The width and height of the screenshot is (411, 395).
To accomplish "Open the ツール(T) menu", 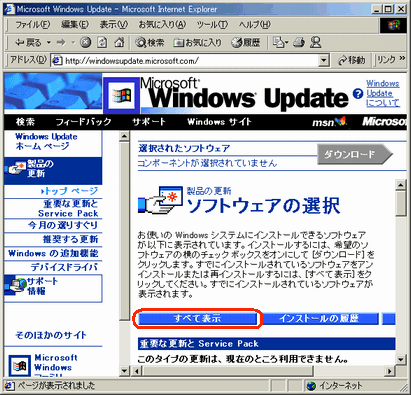I will pyautogui.click(x=212, y=25).
